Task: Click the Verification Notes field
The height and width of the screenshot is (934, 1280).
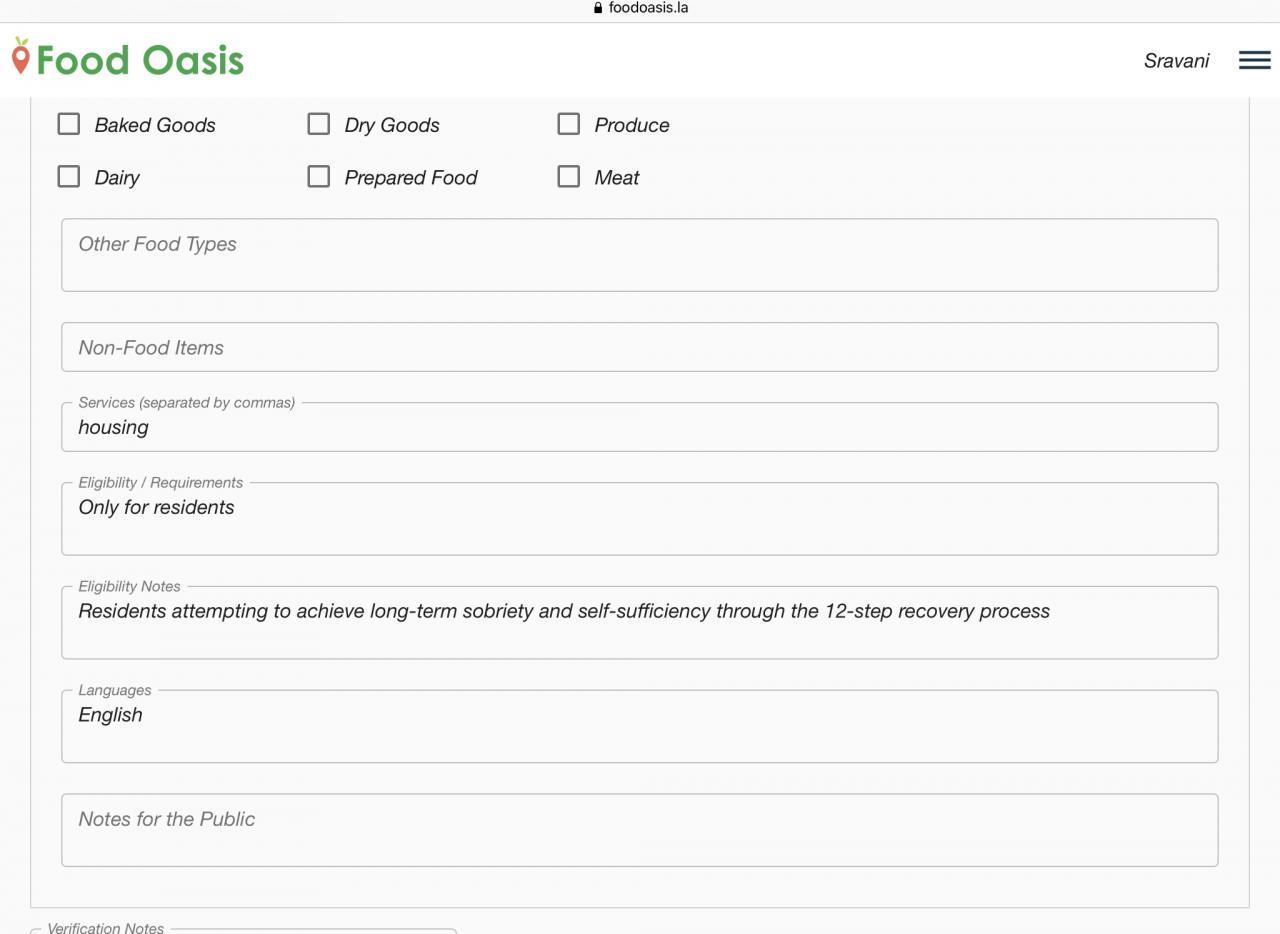Action: click(243, 931)
